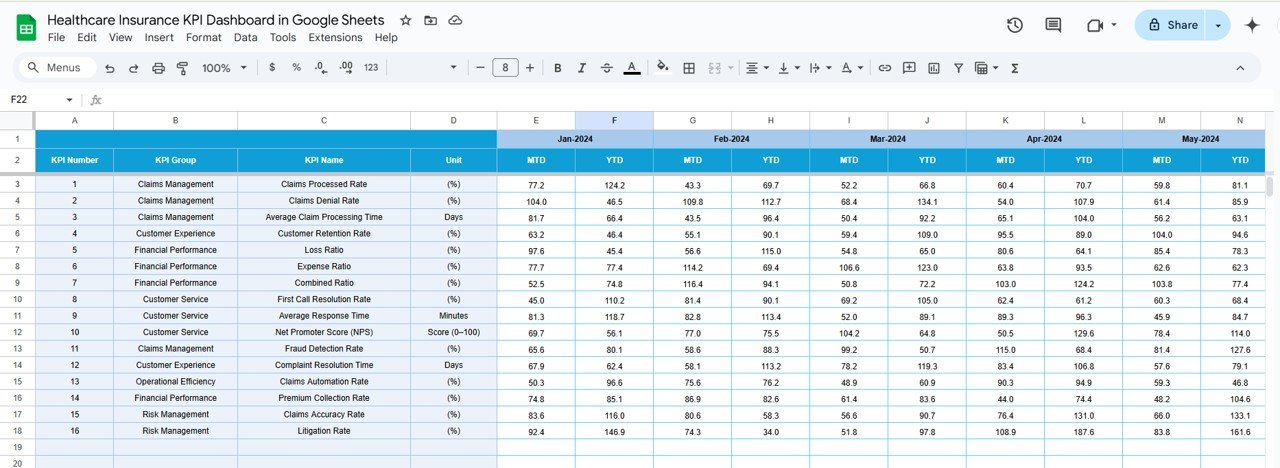Click the Fraud Detection Rate cell
This screenshot has height=468, width=1280.
324,349
